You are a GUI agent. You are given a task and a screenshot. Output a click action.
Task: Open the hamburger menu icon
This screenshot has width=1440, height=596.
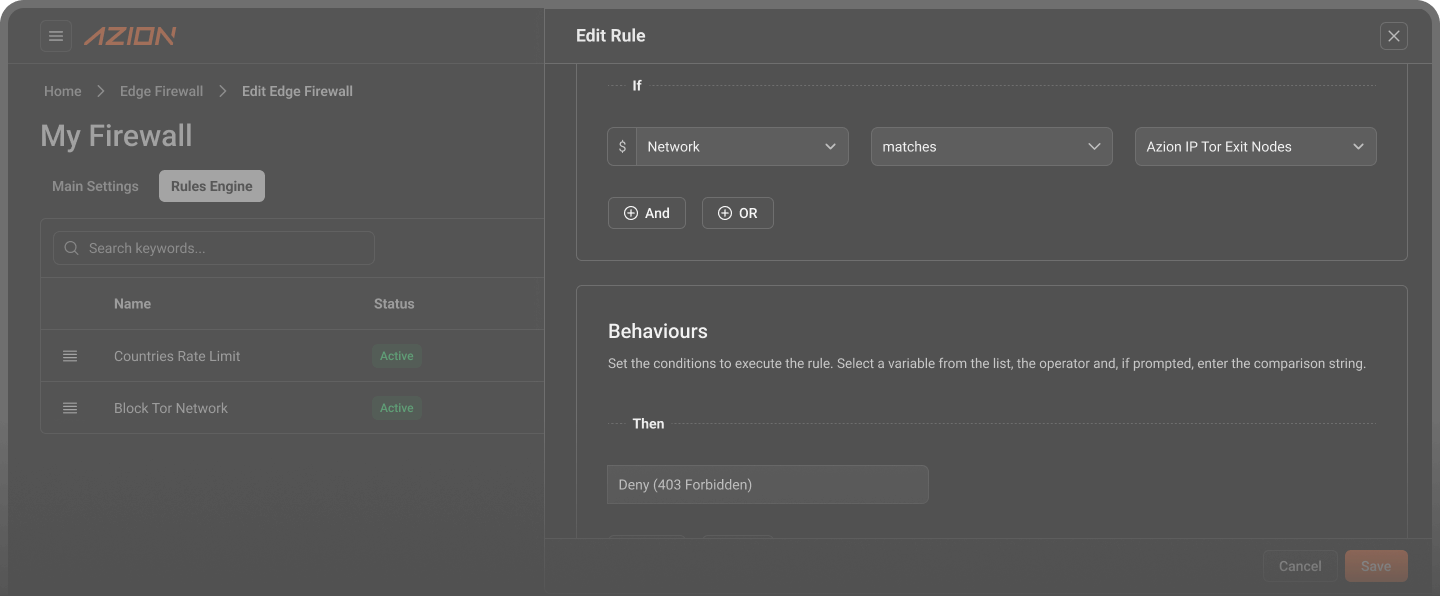click(x=56, y=36)
